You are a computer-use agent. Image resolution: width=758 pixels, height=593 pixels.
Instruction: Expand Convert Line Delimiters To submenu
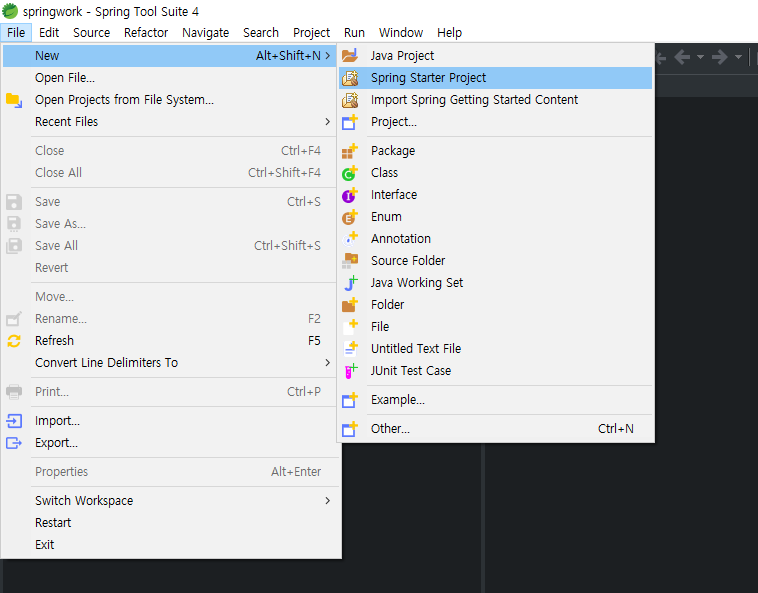tap(328, 362)
